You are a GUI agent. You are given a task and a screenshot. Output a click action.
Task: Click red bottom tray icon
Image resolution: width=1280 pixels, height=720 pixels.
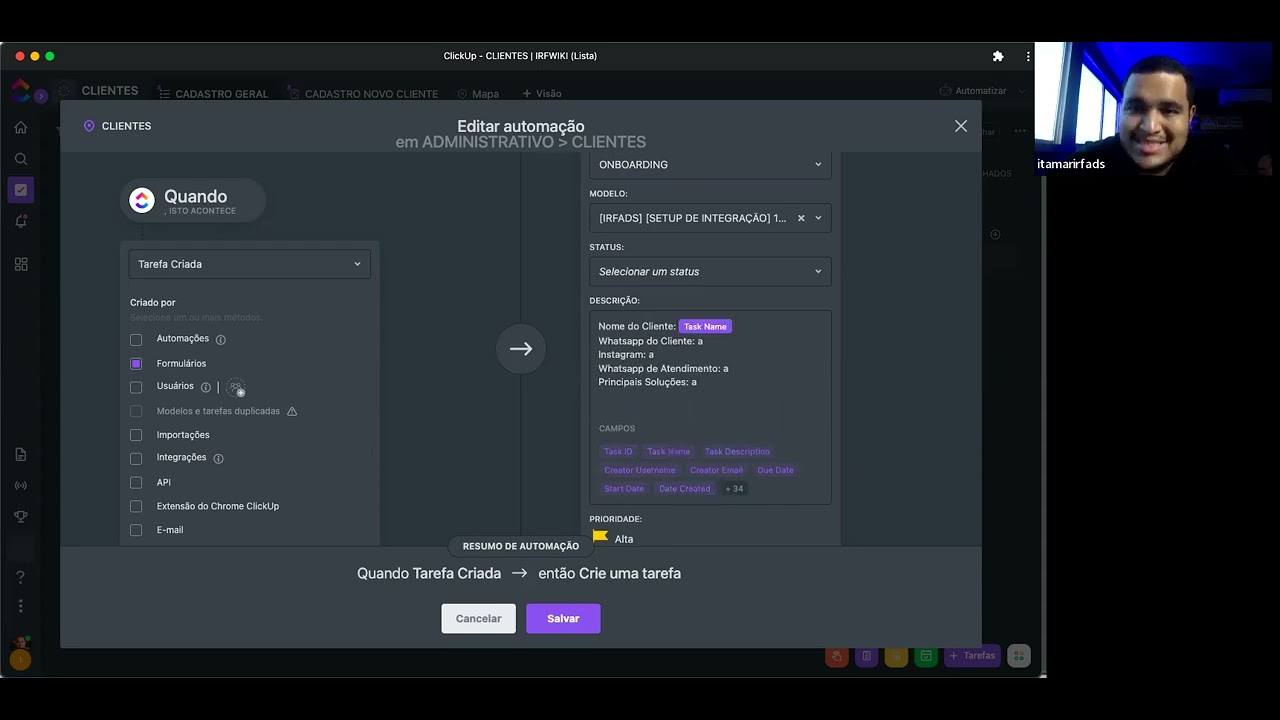click(837, 656)
